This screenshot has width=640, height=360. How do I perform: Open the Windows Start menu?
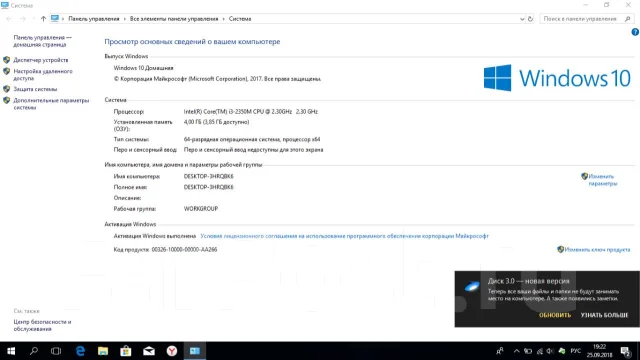click(11, 351)
